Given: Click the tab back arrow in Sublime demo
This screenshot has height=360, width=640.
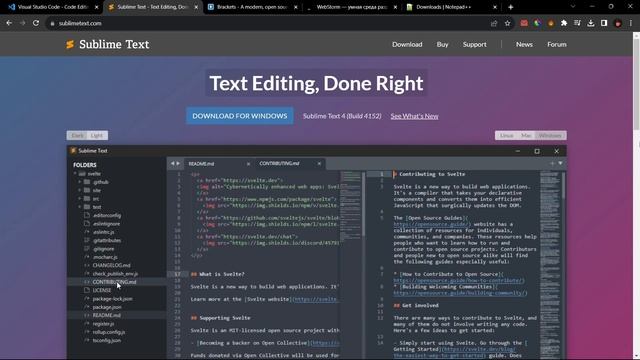Looking at the screenshot, I should 172,163.
